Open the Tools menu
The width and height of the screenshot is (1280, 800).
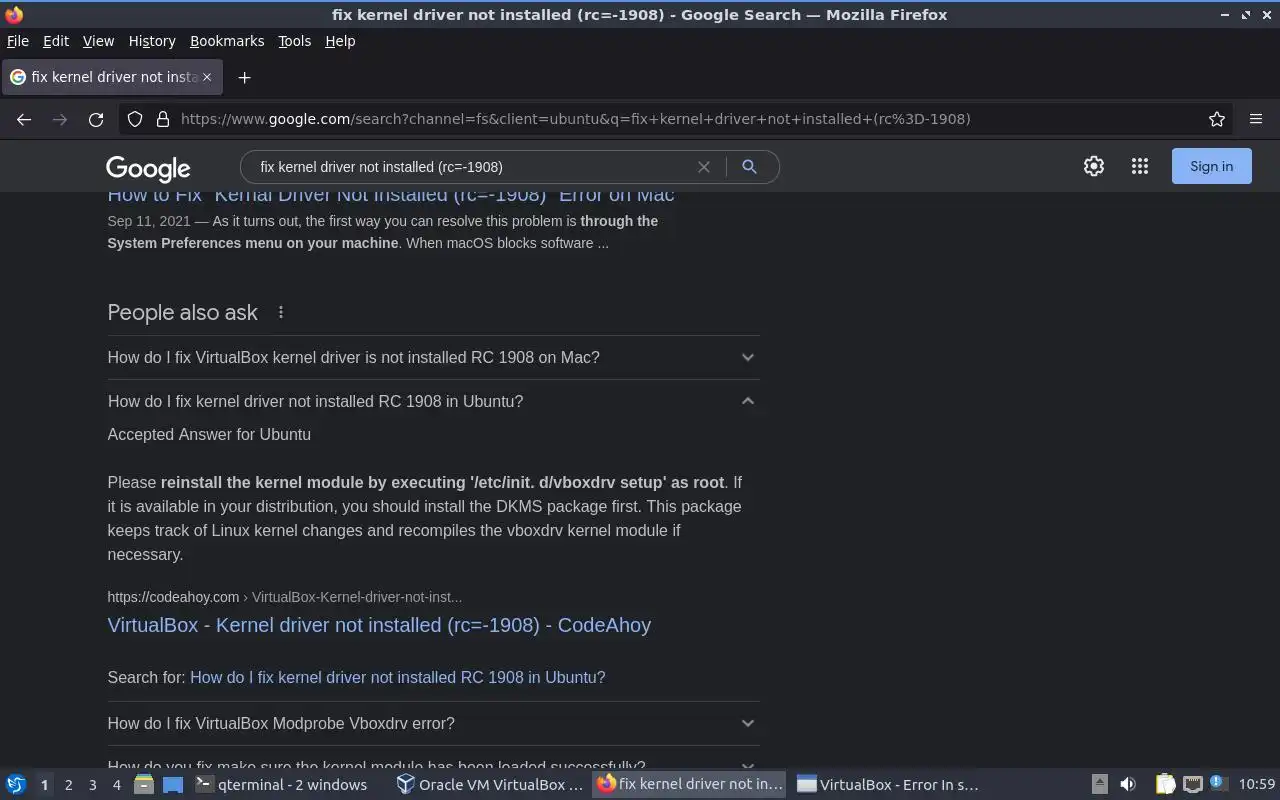tap(294, 41)
